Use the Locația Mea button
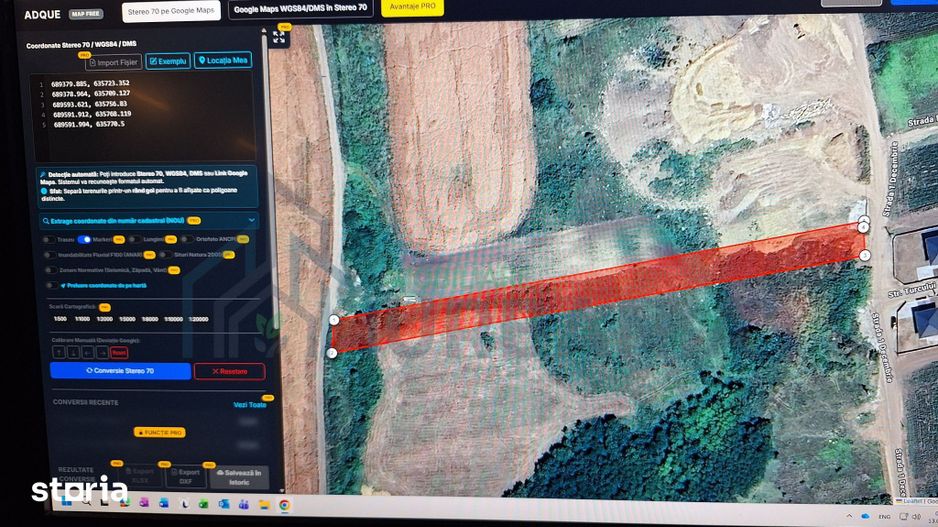 [x=223, y=60]
